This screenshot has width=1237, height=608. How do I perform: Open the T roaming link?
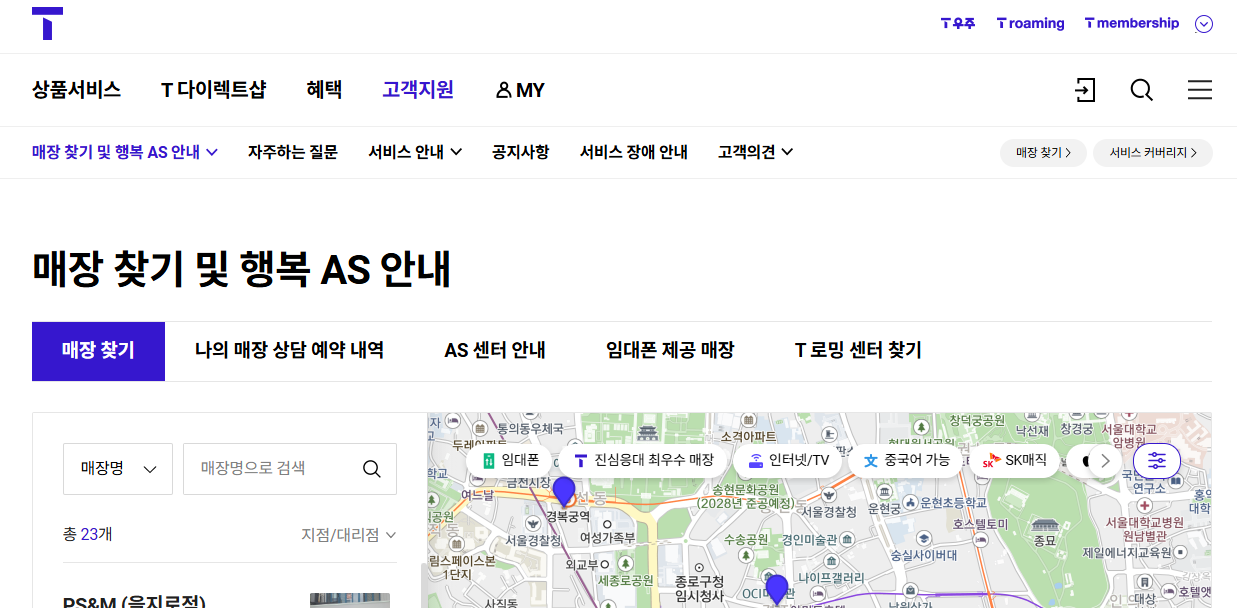pyautogui.click(x=1031, y=23)
